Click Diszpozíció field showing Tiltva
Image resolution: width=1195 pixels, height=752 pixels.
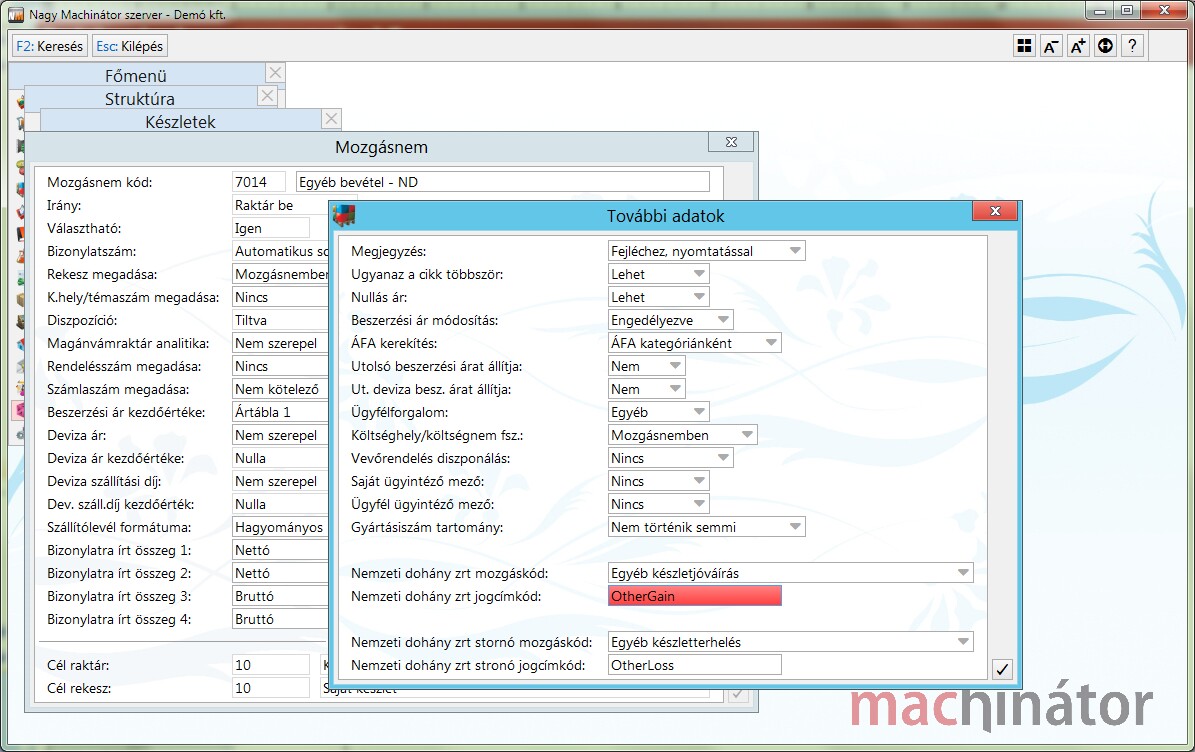tap(280, 320)
